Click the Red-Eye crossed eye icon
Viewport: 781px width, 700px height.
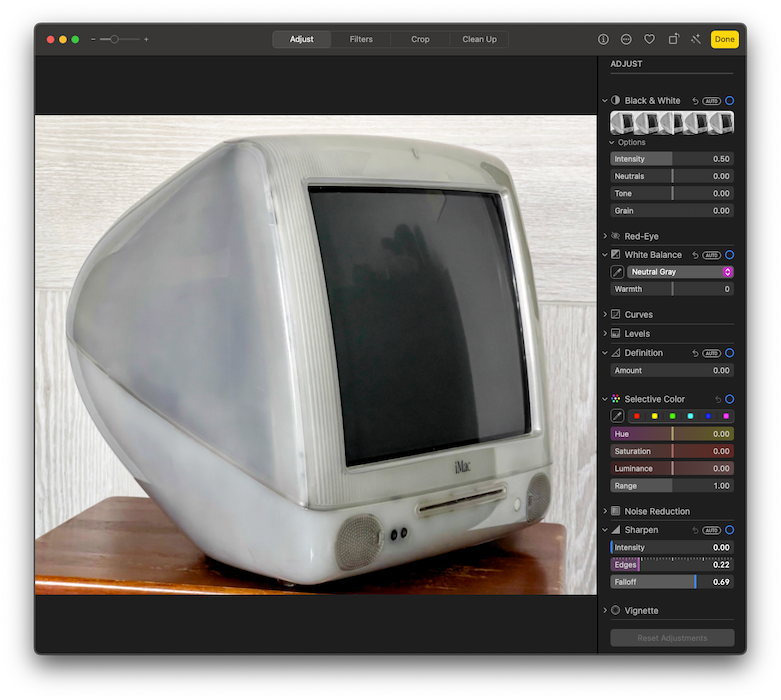616,236
